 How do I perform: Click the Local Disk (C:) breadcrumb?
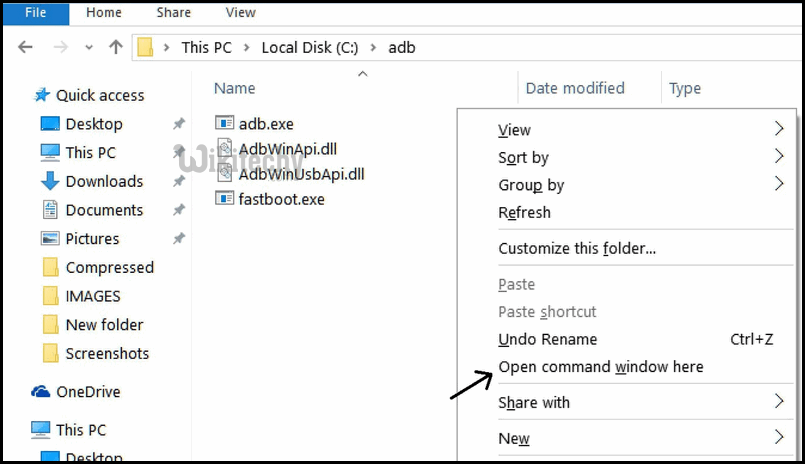[x=309, y=47]
